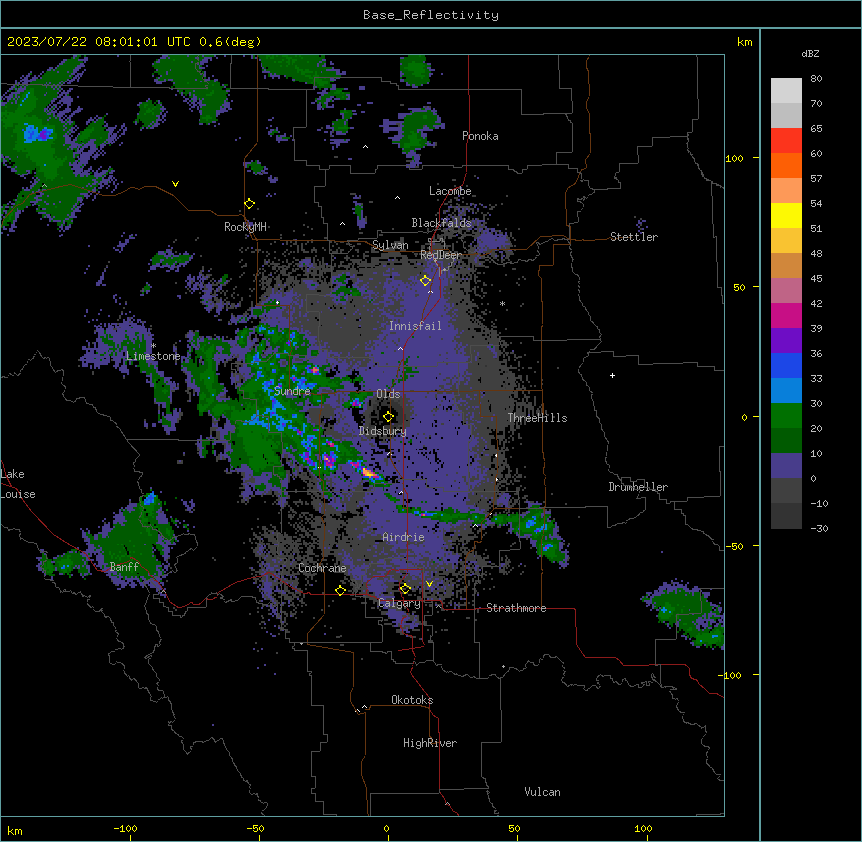Click the yellow diamond marker near RedDeer
The height and width of the screenshot is (842, 862).
(425, 281)
